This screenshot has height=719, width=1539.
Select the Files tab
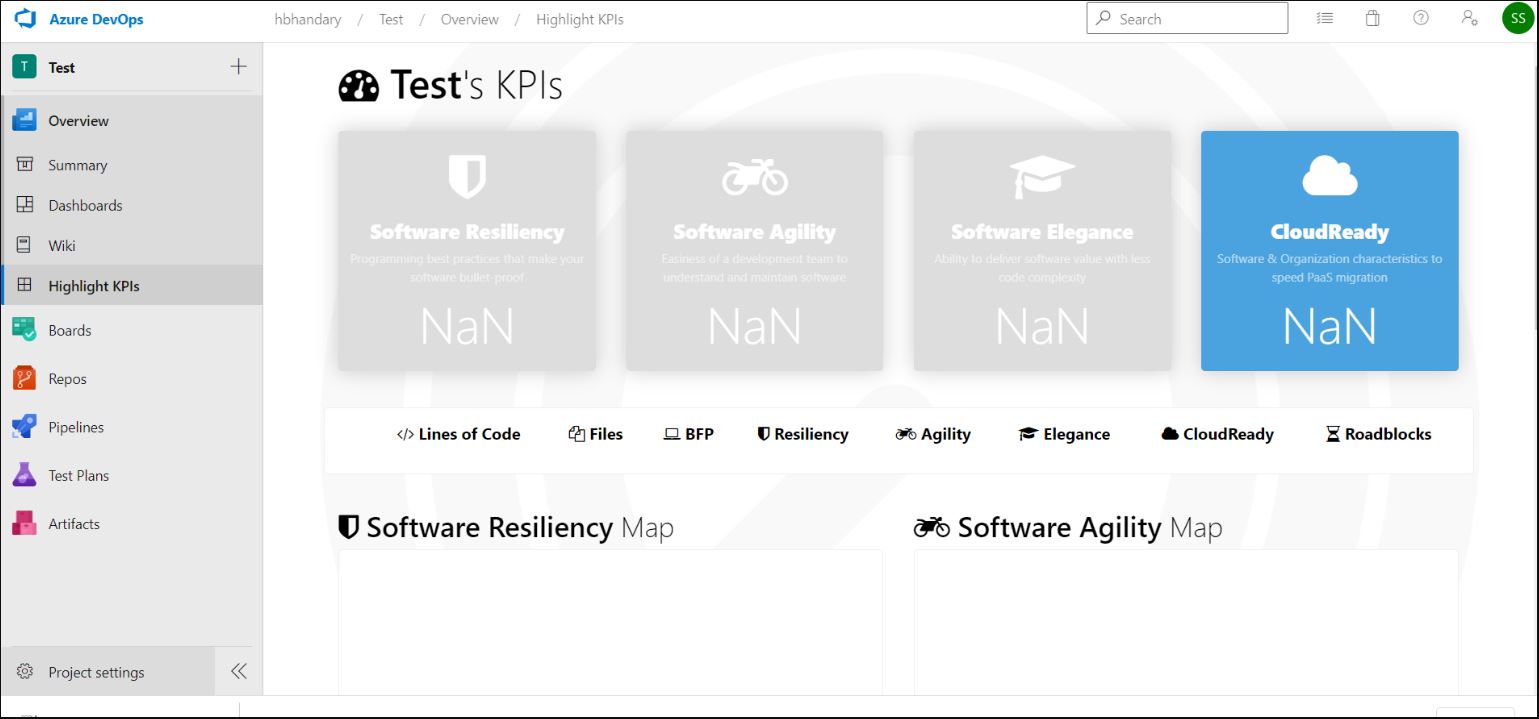point(596,434)
